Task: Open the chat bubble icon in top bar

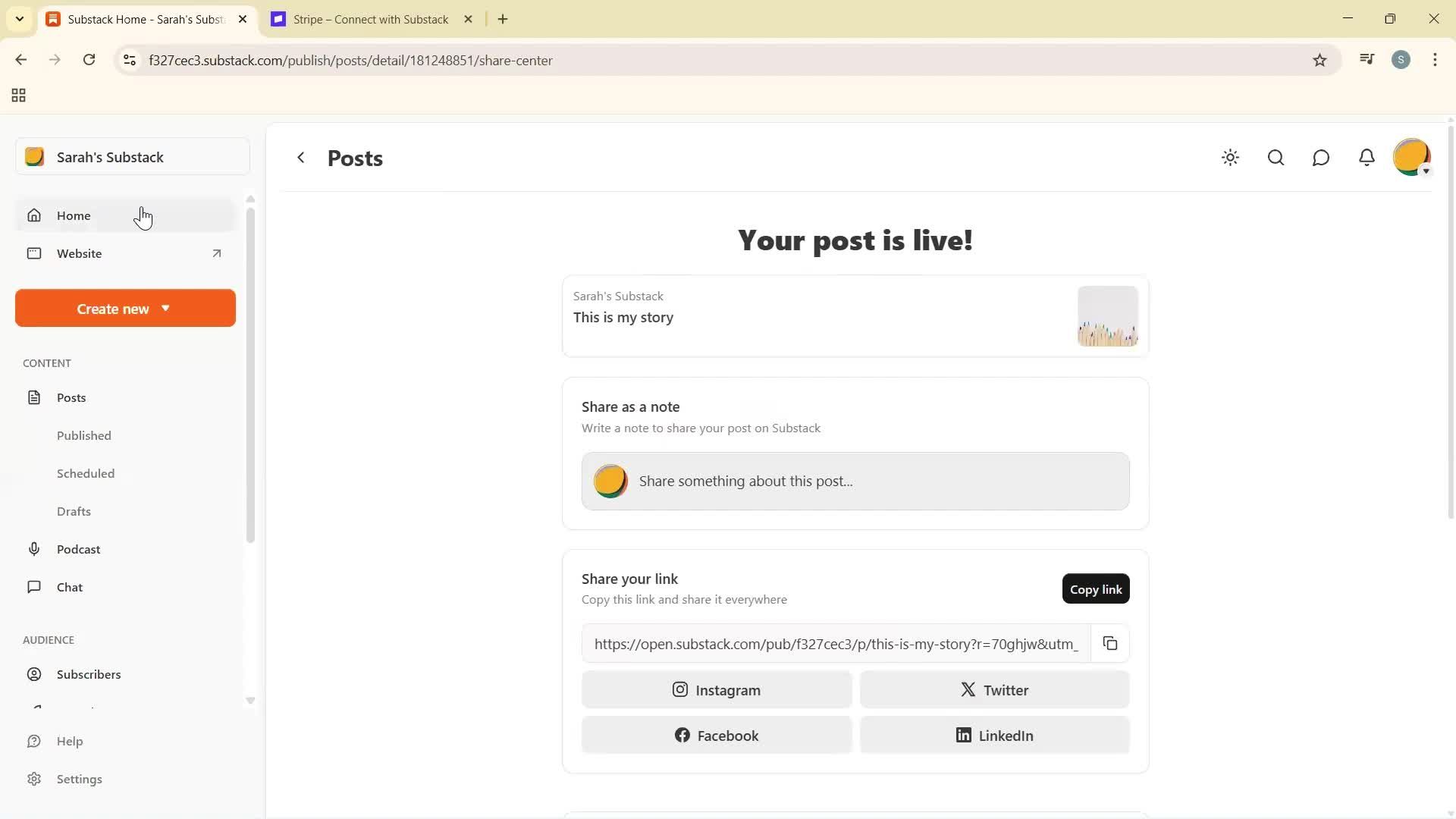Action: (1321, 158)
